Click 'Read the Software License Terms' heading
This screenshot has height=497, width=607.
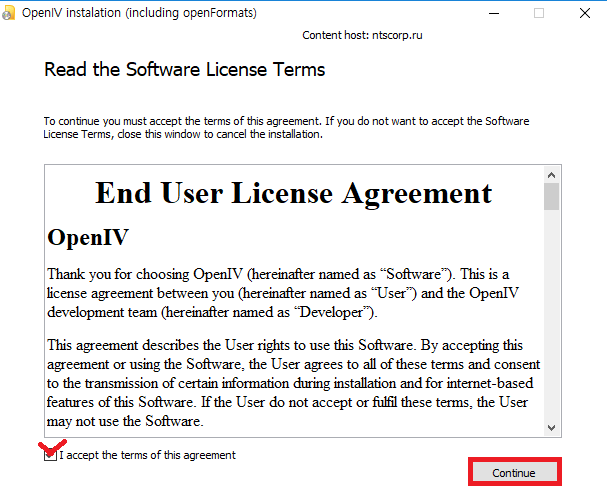pos(185,70)
